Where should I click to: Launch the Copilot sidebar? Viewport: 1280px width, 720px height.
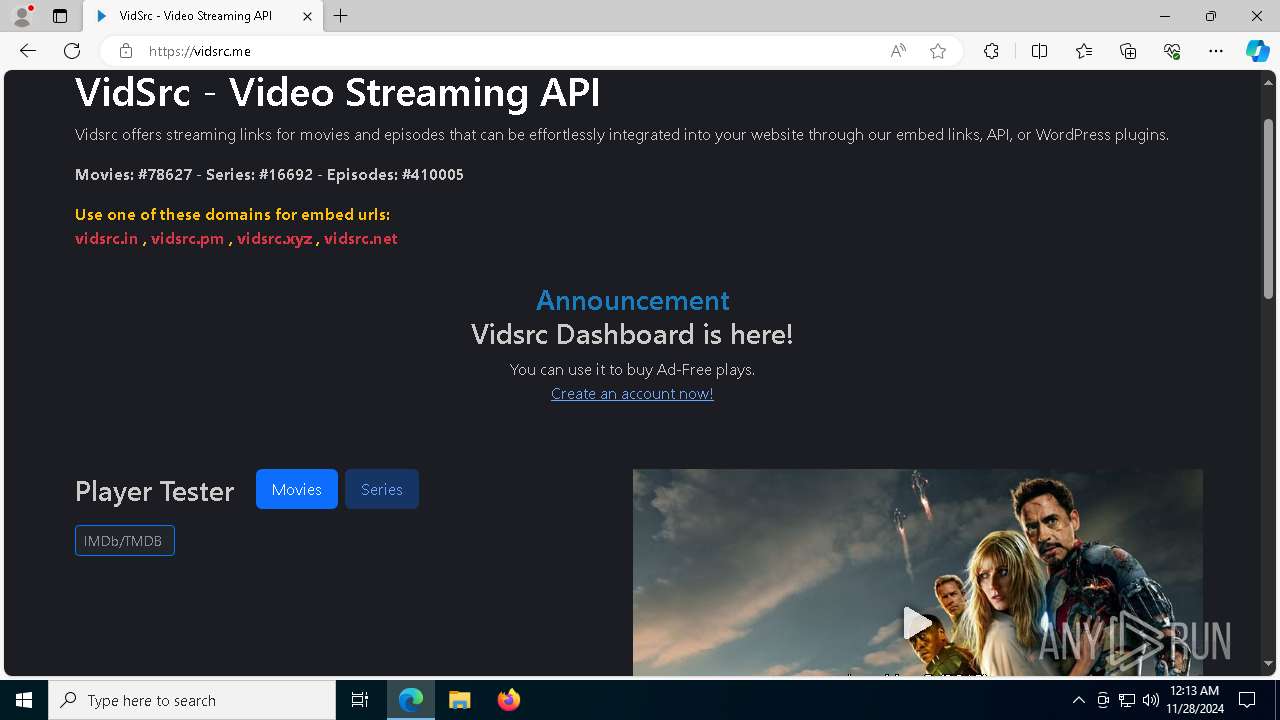coord(1257,51)
